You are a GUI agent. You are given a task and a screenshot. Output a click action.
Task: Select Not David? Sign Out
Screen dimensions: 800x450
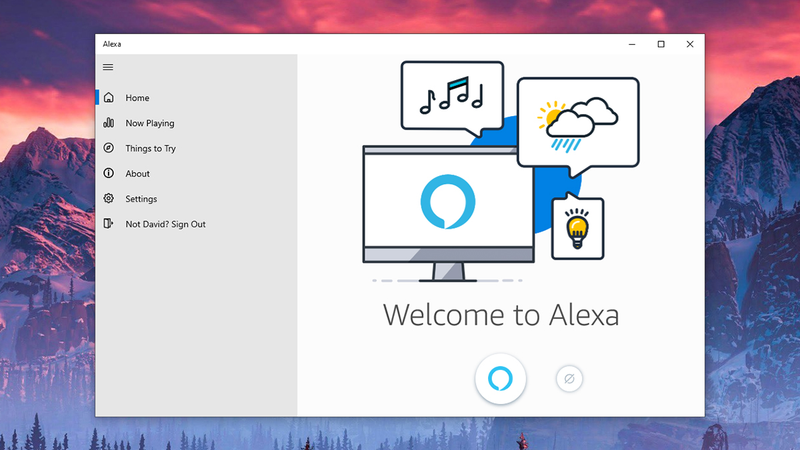(x=196, y=224)
